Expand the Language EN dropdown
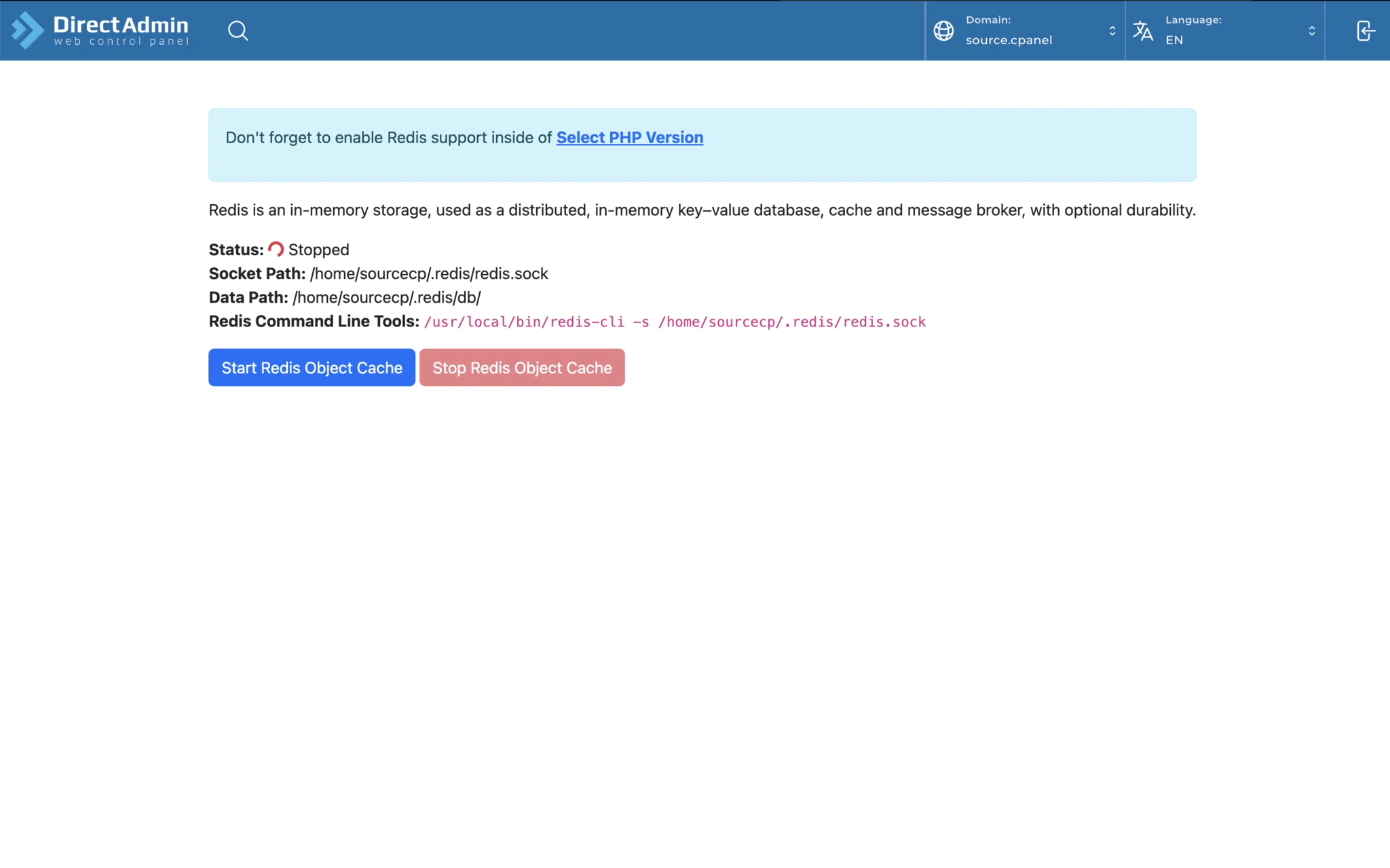Viewport: 1390px width, 868px height. (x=1225, y=31)
